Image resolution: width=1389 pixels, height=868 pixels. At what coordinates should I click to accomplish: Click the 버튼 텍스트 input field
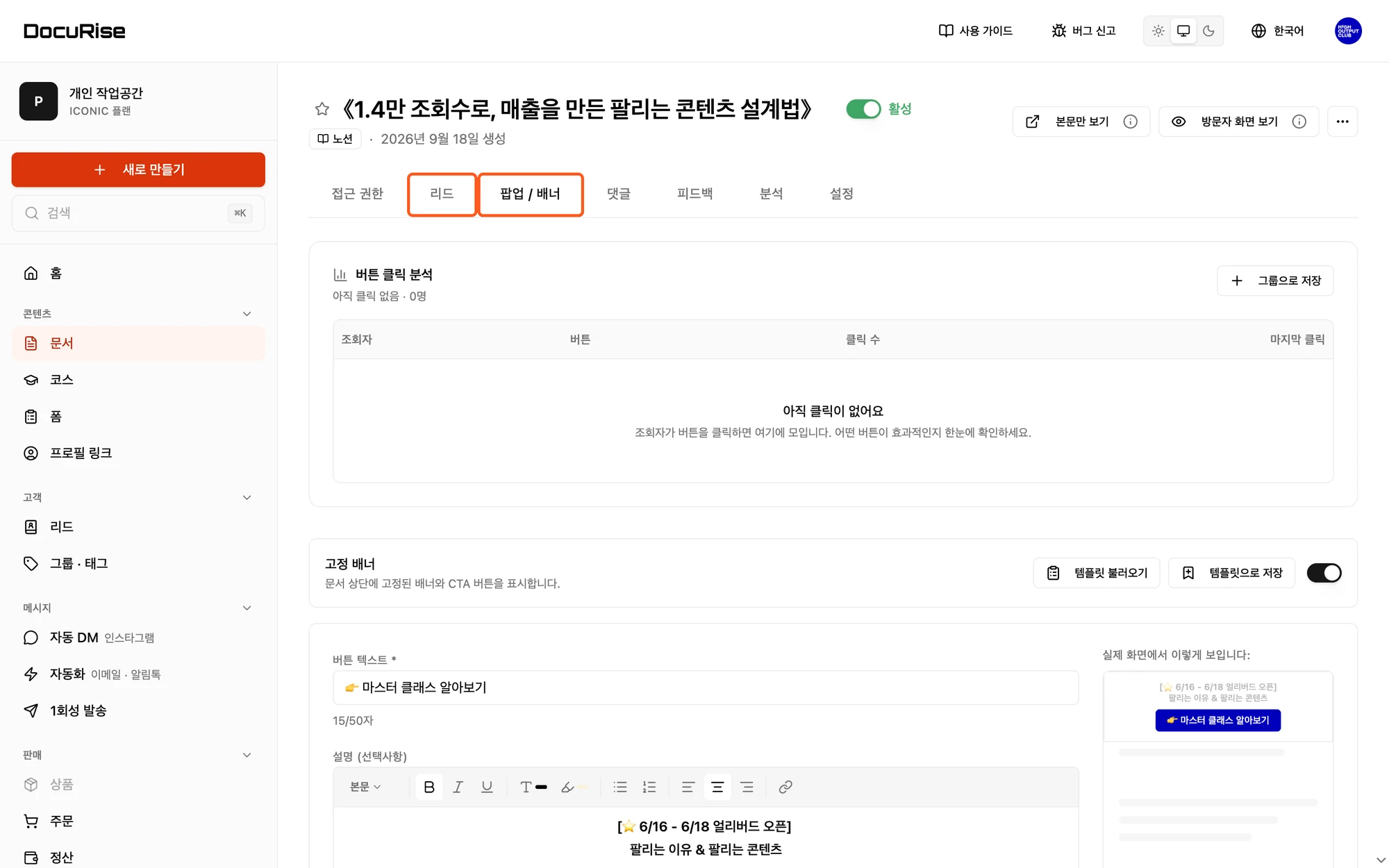pos(706,687)
